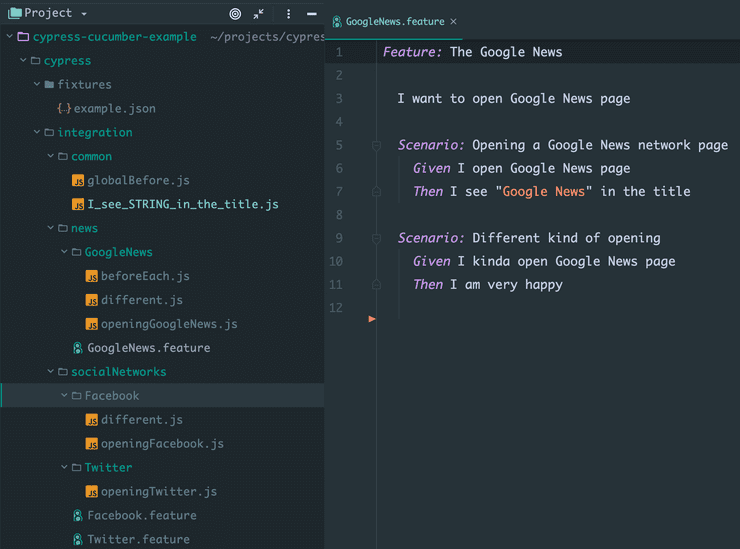Collapse the common folder chevron
The width and height of the screenshot is (740, 549).
50,156
